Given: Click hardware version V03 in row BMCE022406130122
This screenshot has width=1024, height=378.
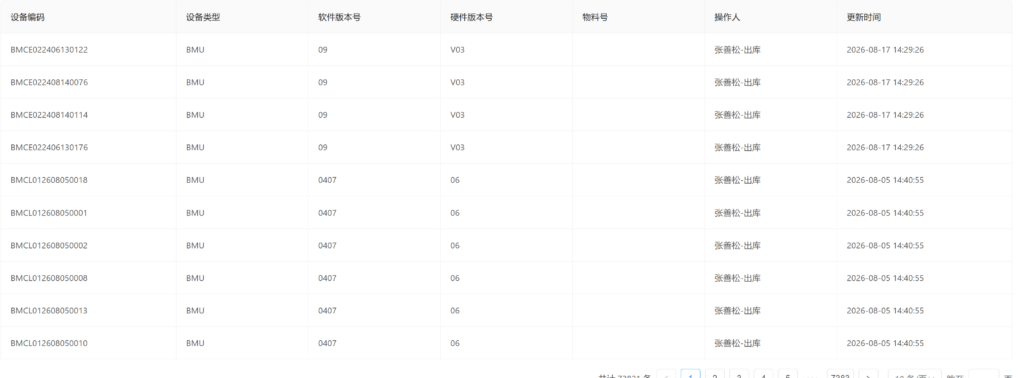Looking at the screenshot, I should (x=457, y=50).
